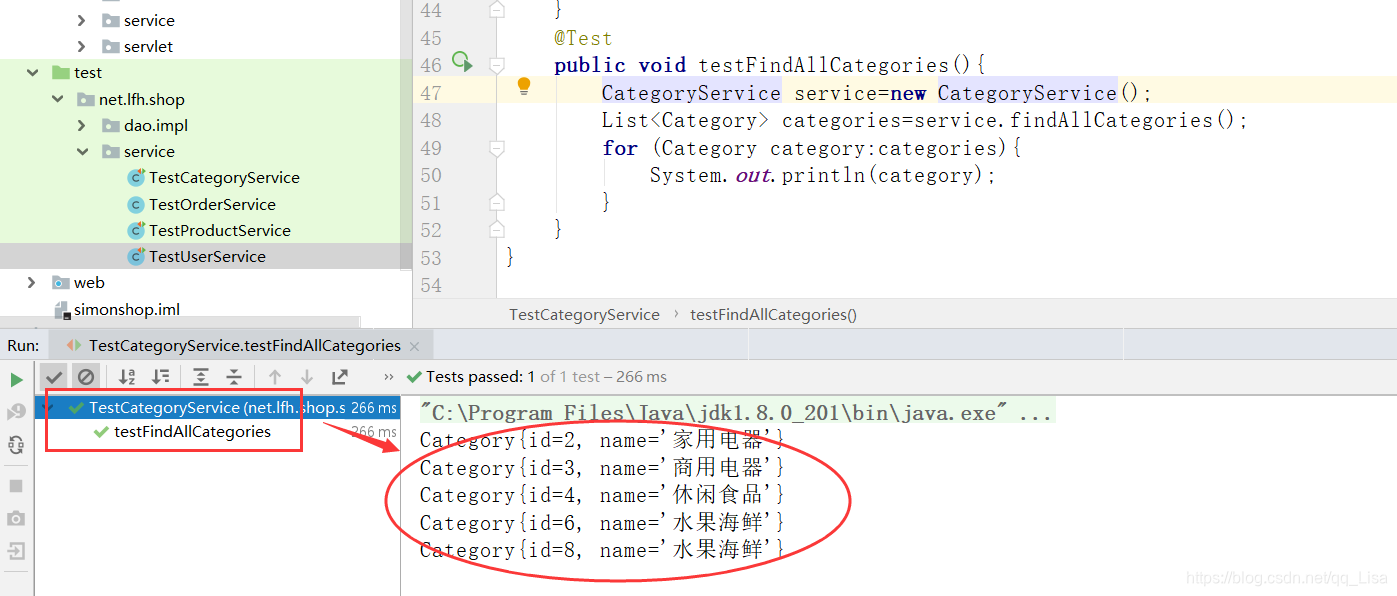Viewport: 1397px width, 596px height.
Task: Expand all test tree nodes
Action: (201, 377)
